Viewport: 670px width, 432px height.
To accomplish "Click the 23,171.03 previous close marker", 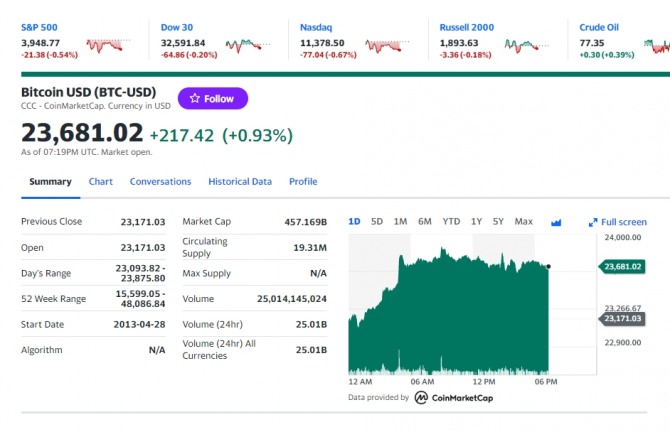I will tap(622, 318).
